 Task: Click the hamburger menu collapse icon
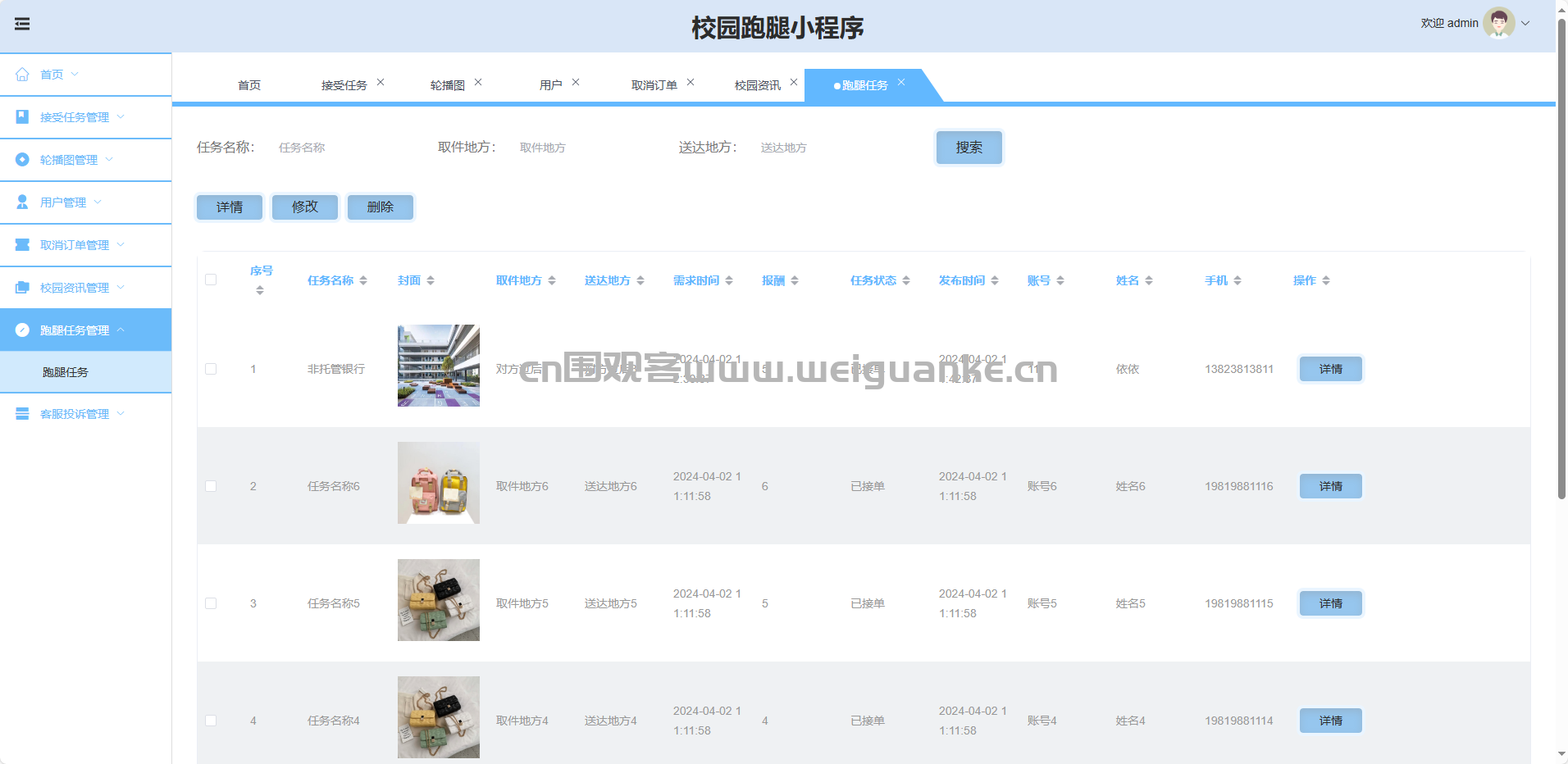22,24
